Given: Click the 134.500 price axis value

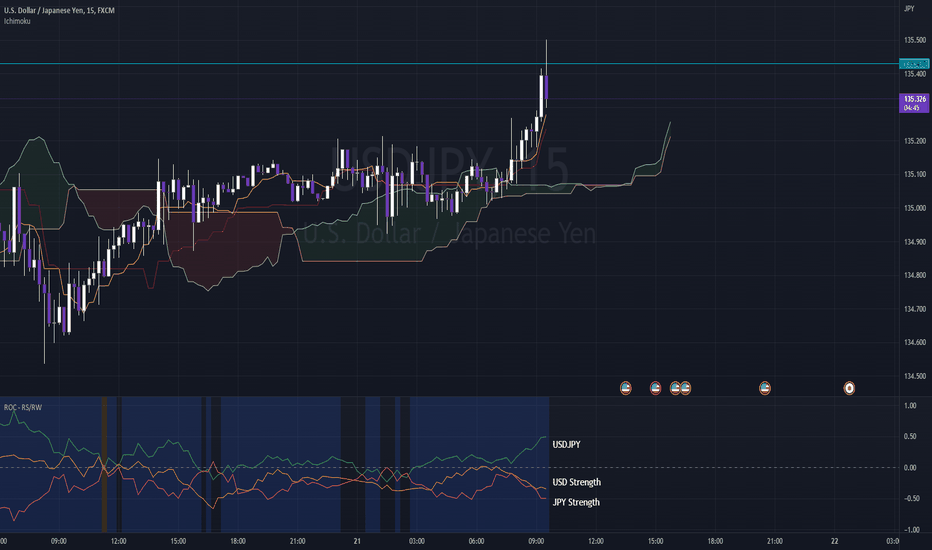Looking at the screenshot, I should 915,376.
